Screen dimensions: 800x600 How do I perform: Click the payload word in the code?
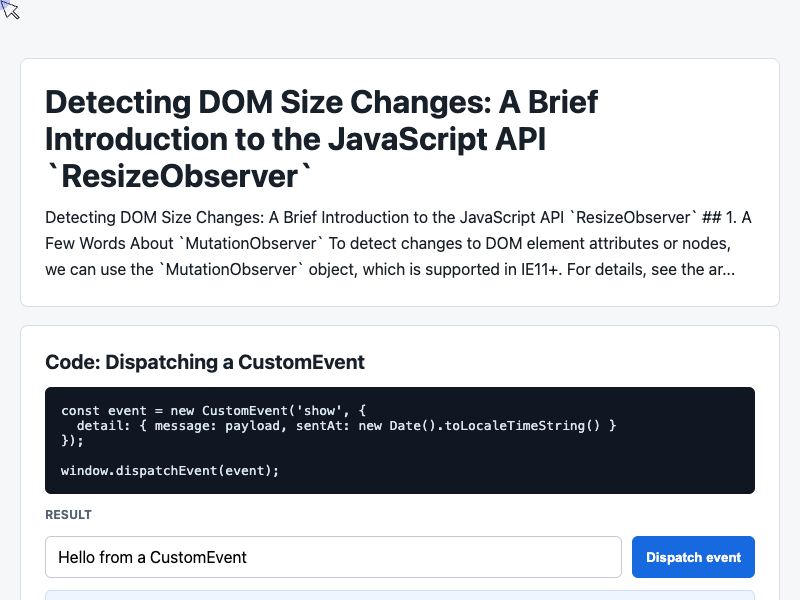pos(253,426)
